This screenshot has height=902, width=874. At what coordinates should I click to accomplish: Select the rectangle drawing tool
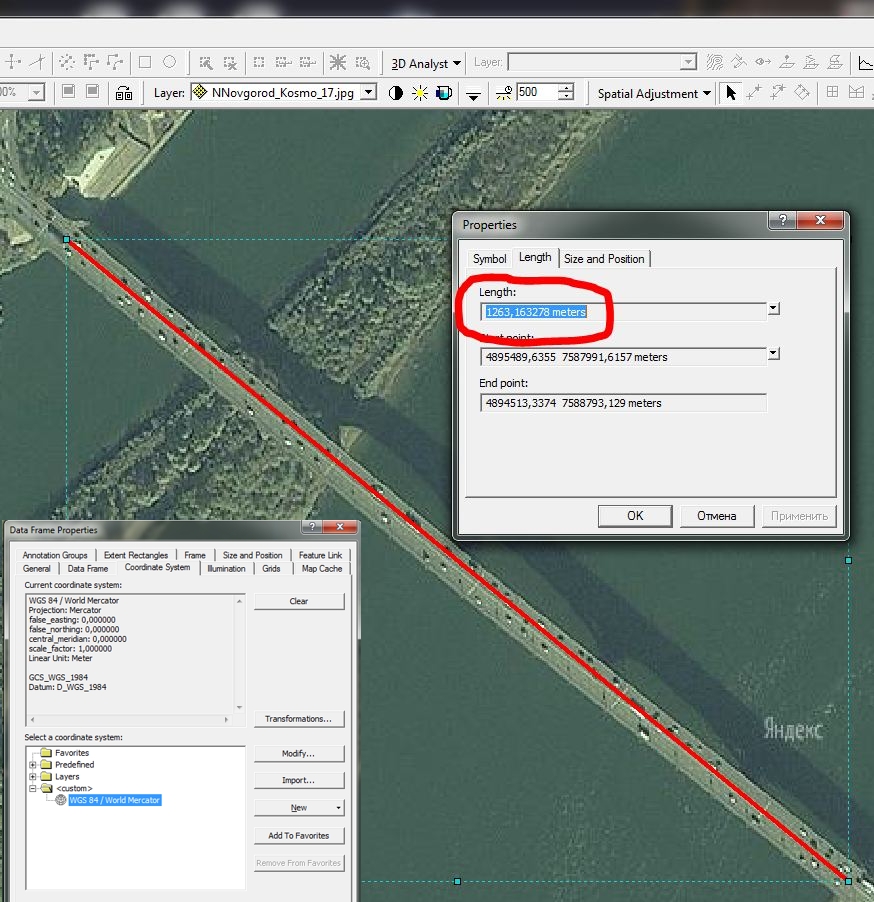[x=144, y=62]
